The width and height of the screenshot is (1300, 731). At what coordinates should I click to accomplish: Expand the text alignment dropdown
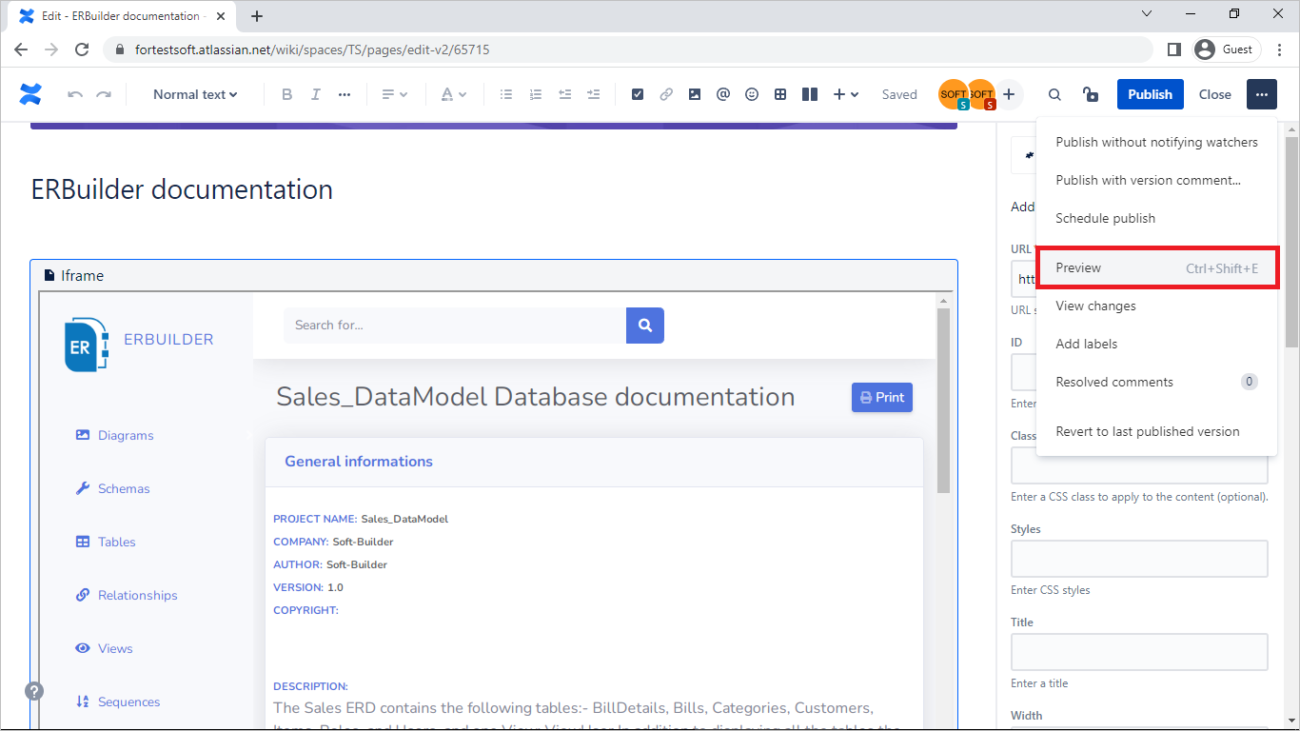pos(394,94)
